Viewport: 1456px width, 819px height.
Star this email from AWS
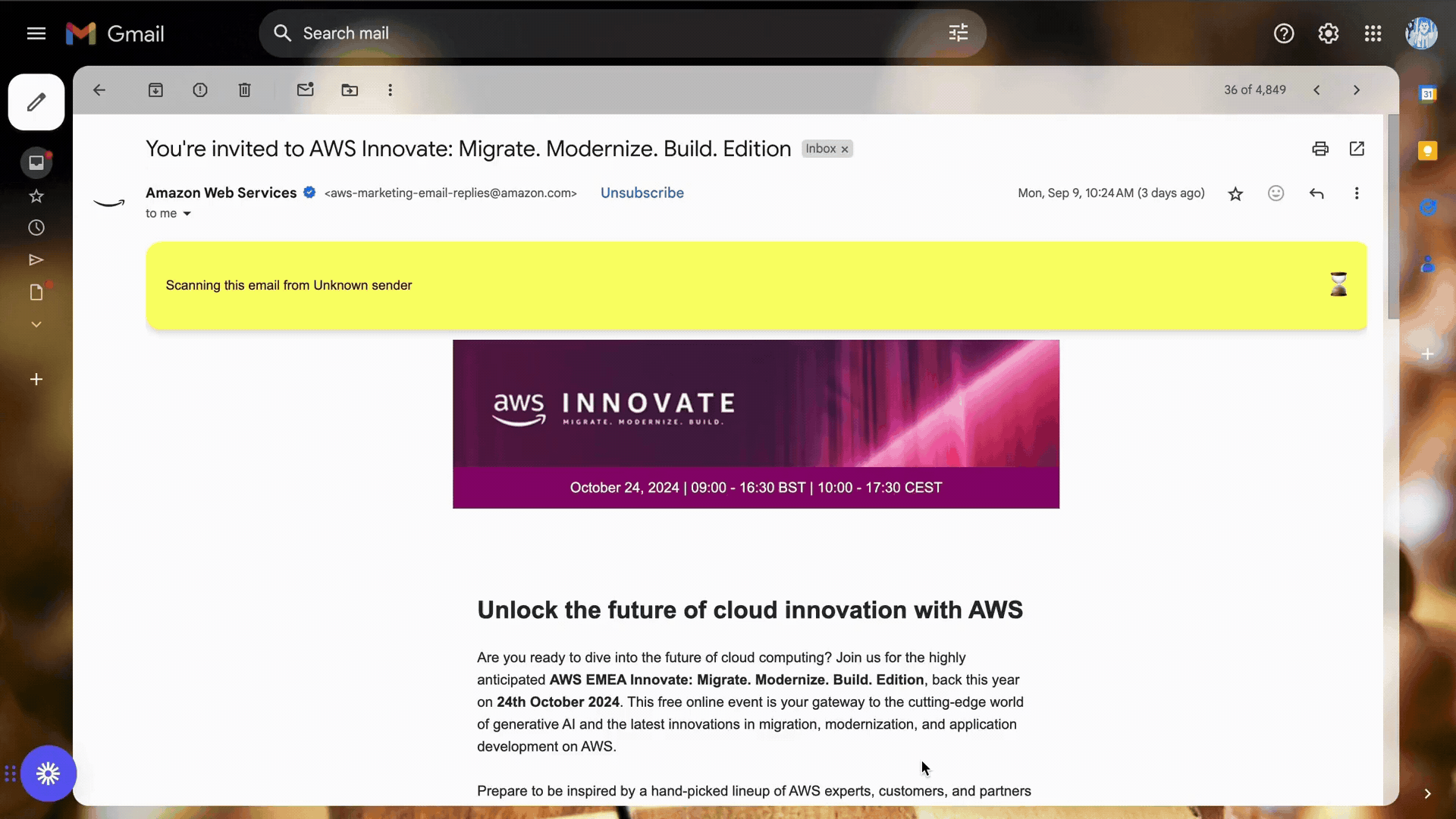click(1235, 193)
